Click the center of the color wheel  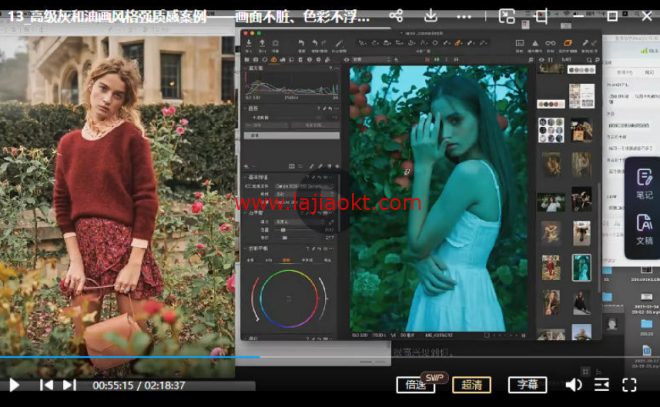pos(289,299)
